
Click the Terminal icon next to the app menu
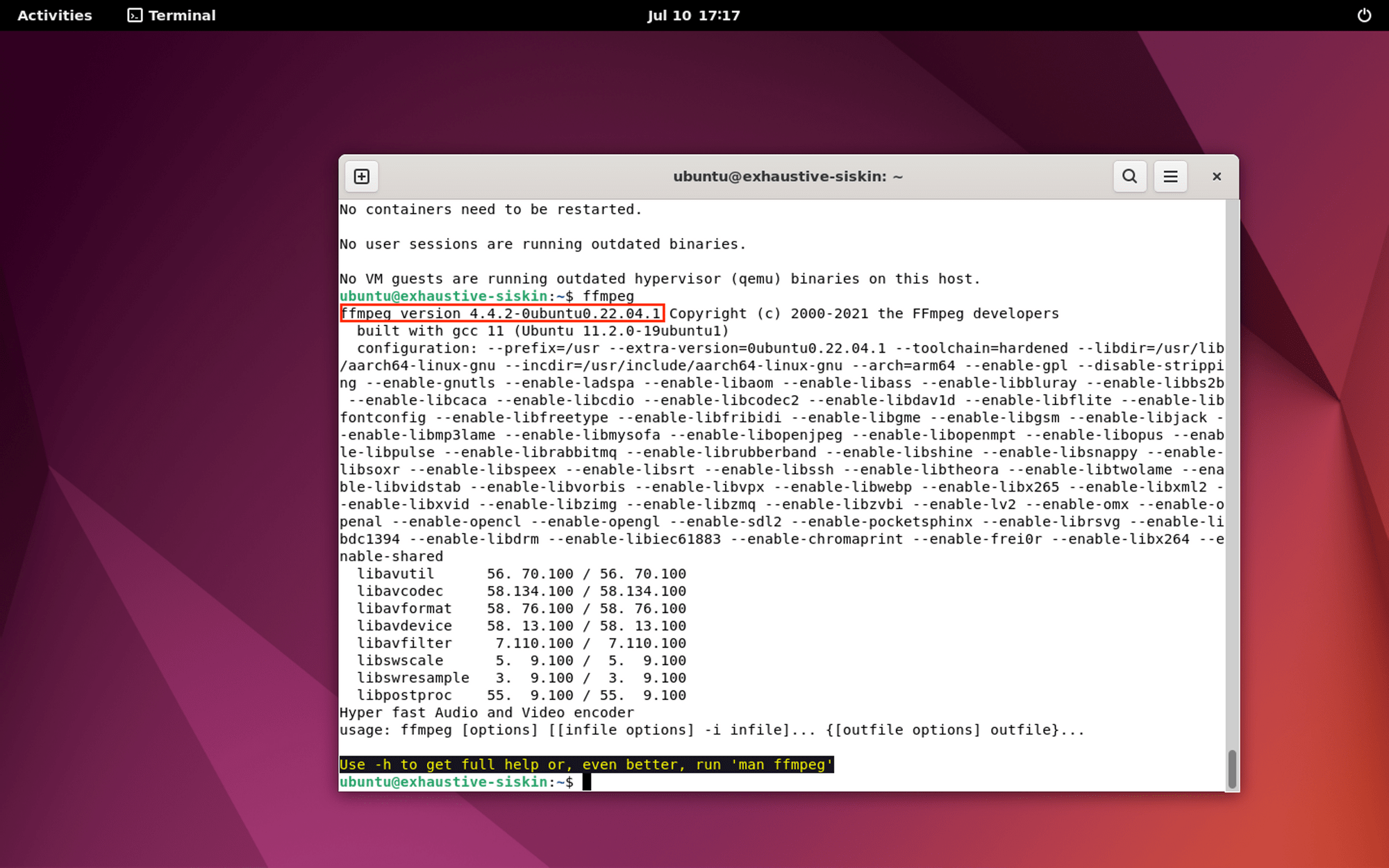(x=134, y=15)
